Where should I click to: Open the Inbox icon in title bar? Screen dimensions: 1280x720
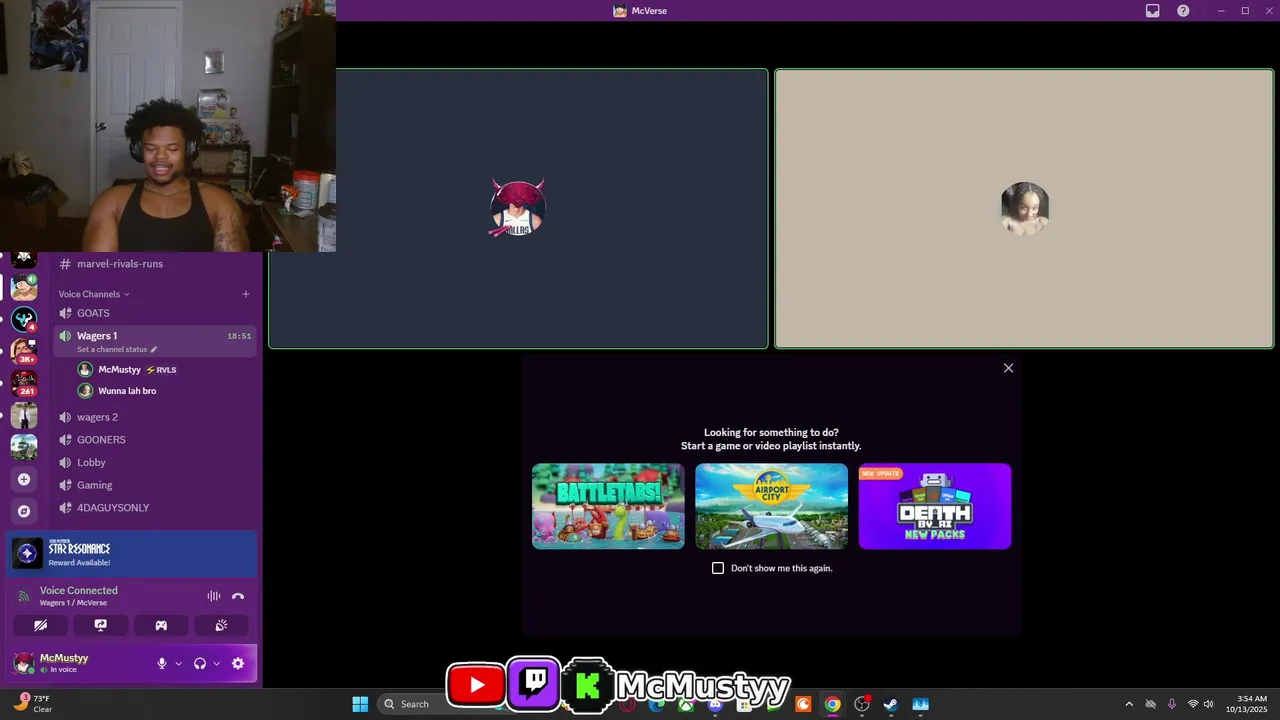point(1153,10)
